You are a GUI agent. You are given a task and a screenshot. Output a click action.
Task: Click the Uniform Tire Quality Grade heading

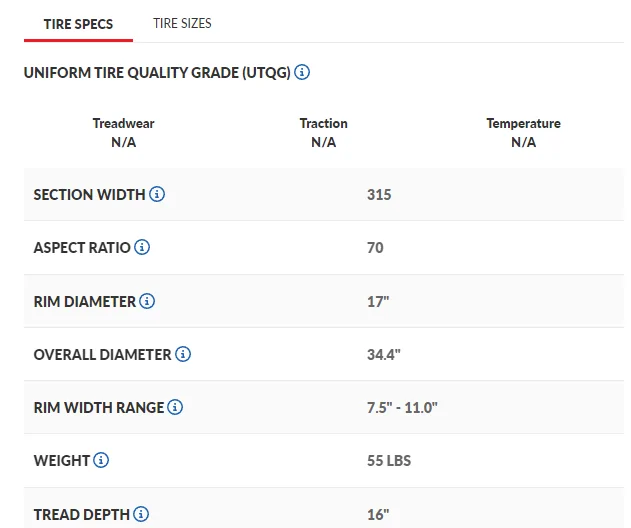coord(157,73)
